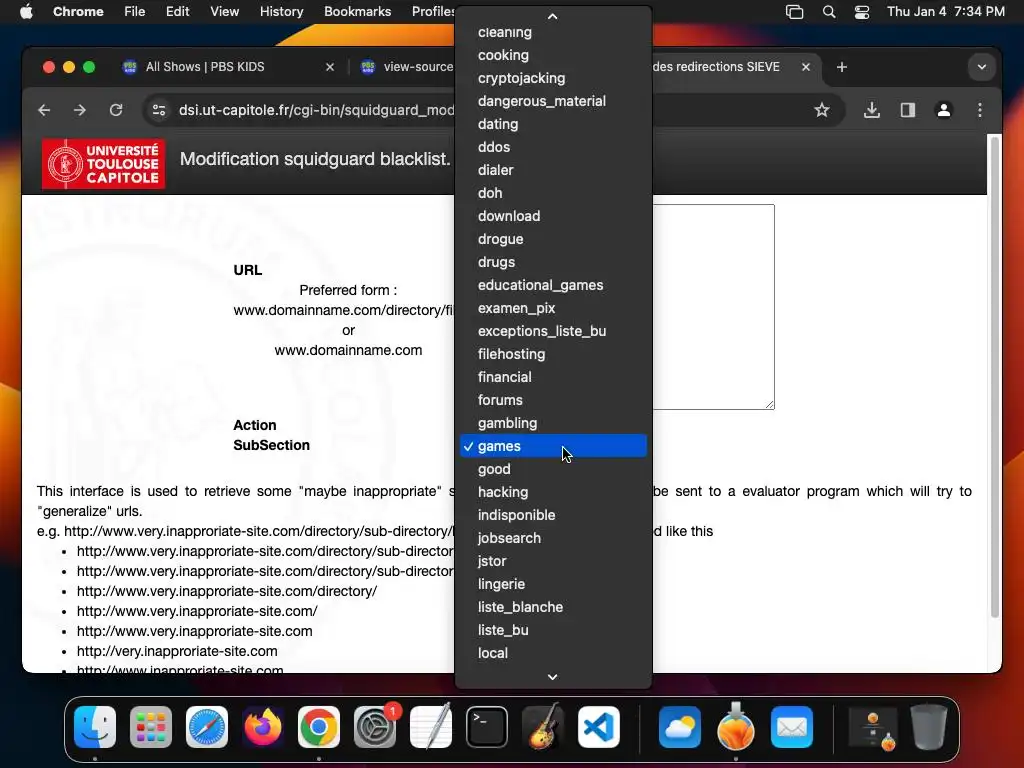Open the History menu
Image resolution: width=1024 pixels, height=768 pixels.
(281, 12)
